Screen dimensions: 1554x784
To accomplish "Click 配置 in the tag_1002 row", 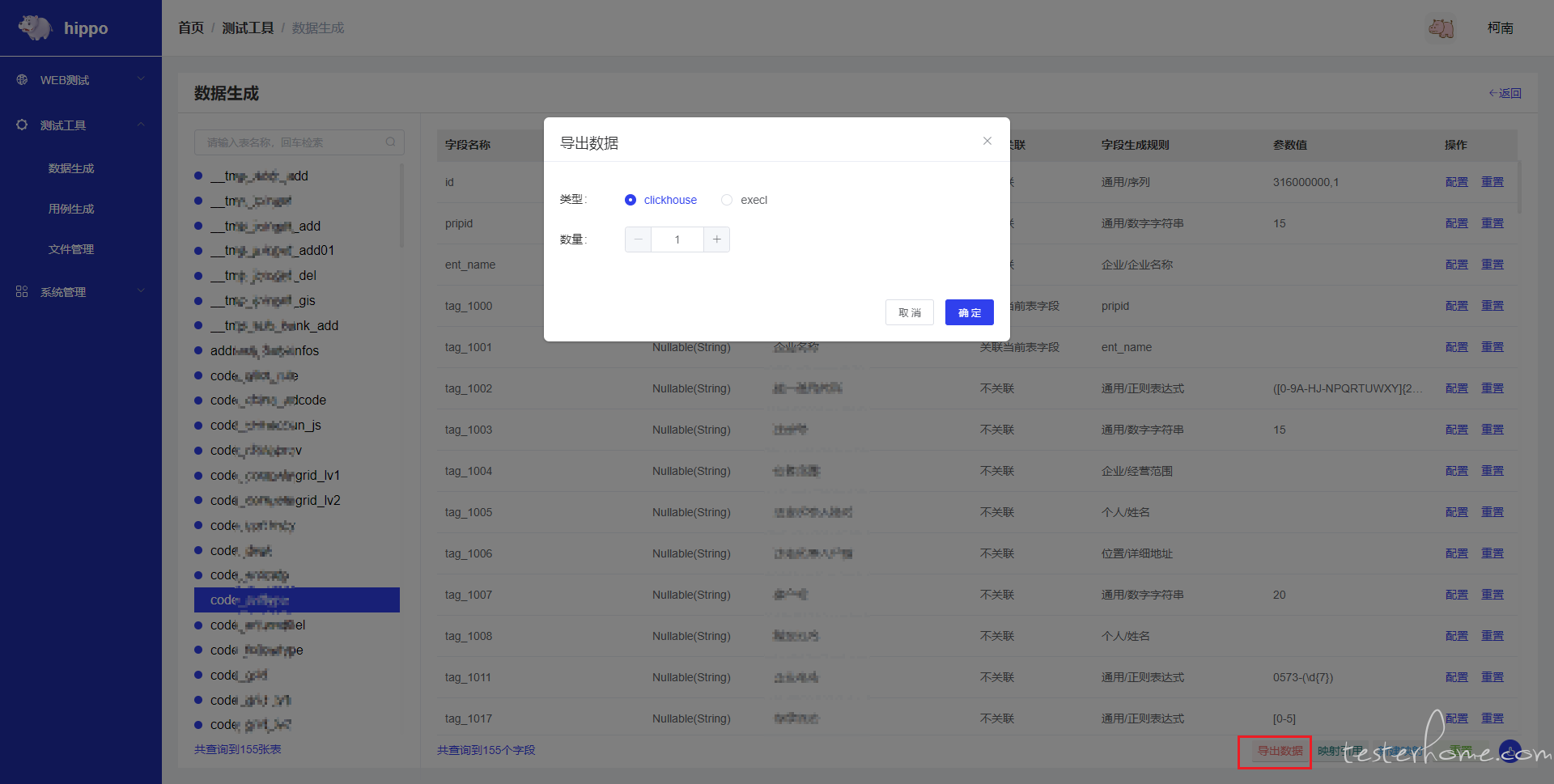I will (x=1457, y=388).
